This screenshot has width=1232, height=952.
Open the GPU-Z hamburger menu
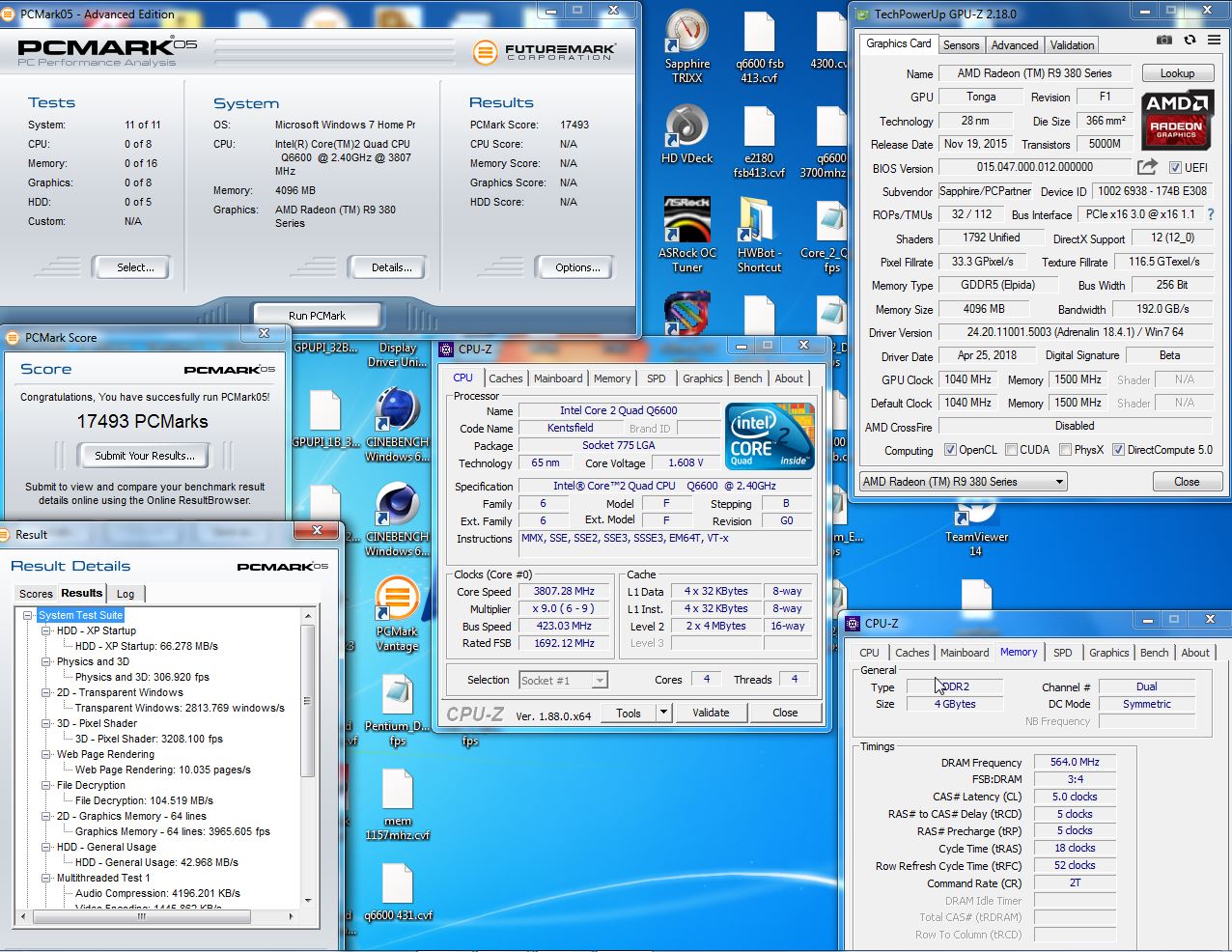point(1214,41)
